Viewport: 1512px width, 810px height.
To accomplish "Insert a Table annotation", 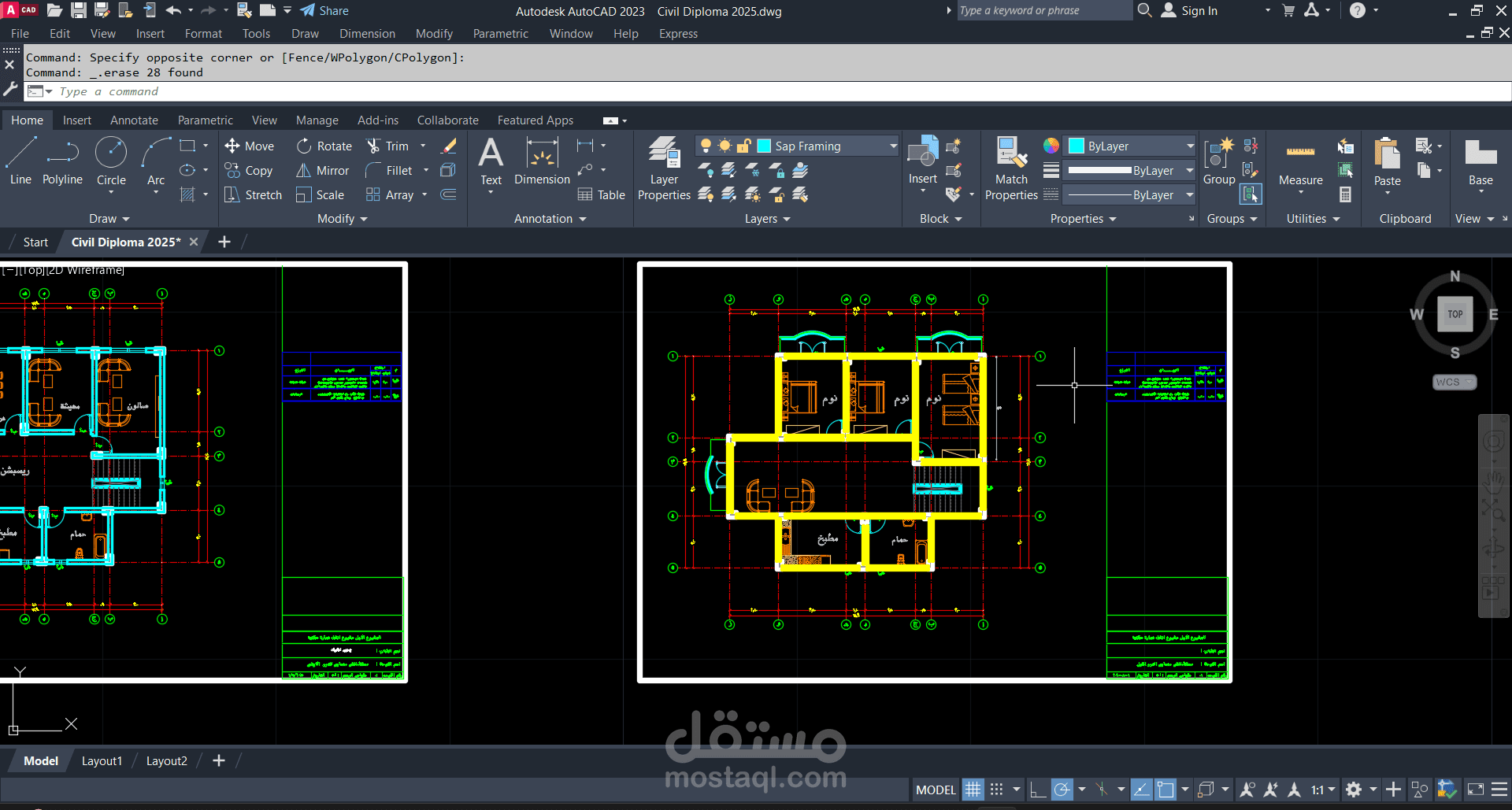I will (602, 195).
